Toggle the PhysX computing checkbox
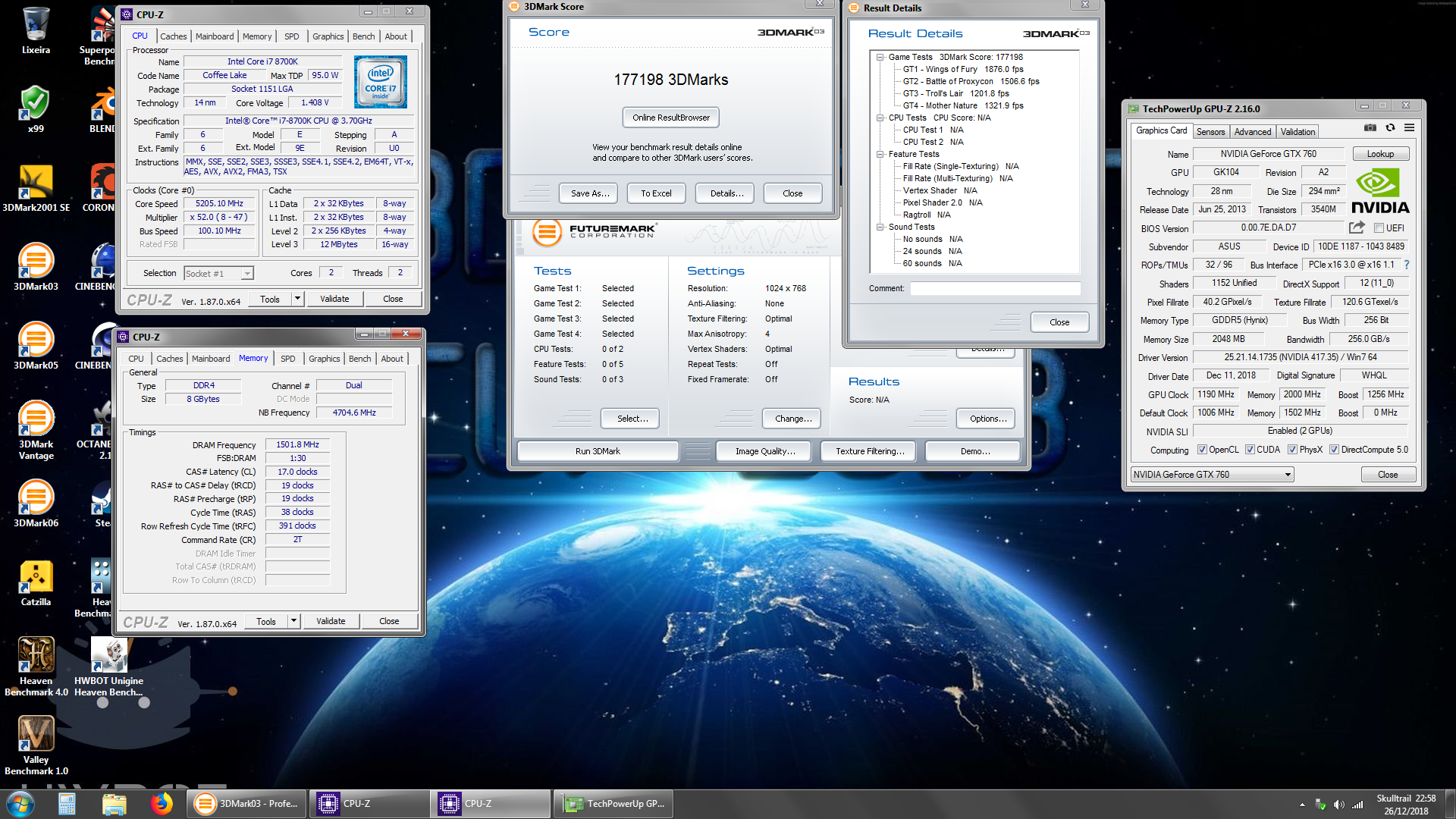Viewport: 1456px width, 819px height. pos(1292,450)
